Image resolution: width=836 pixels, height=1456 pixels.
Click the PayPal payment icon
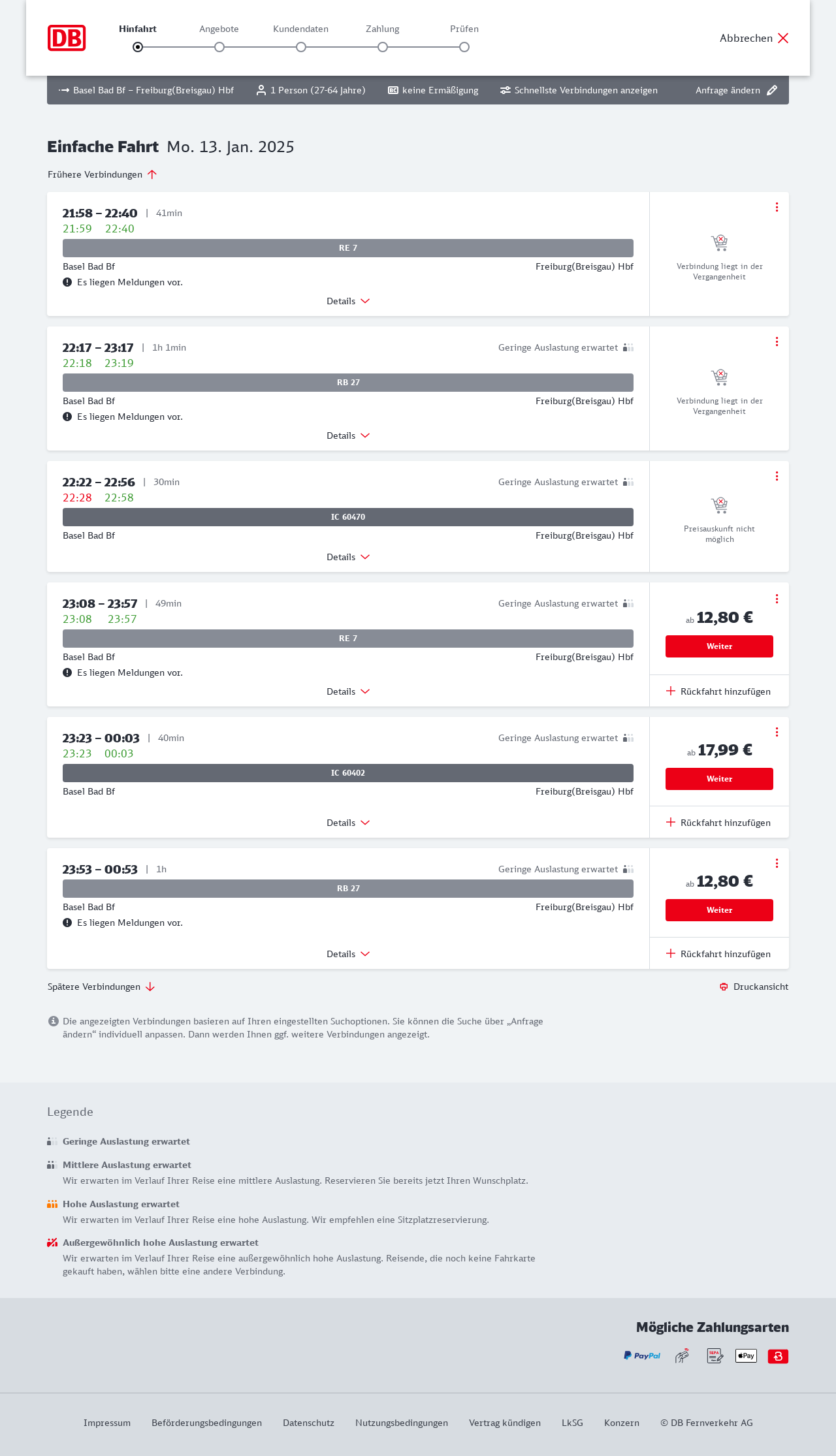[x=642, y=1356]
